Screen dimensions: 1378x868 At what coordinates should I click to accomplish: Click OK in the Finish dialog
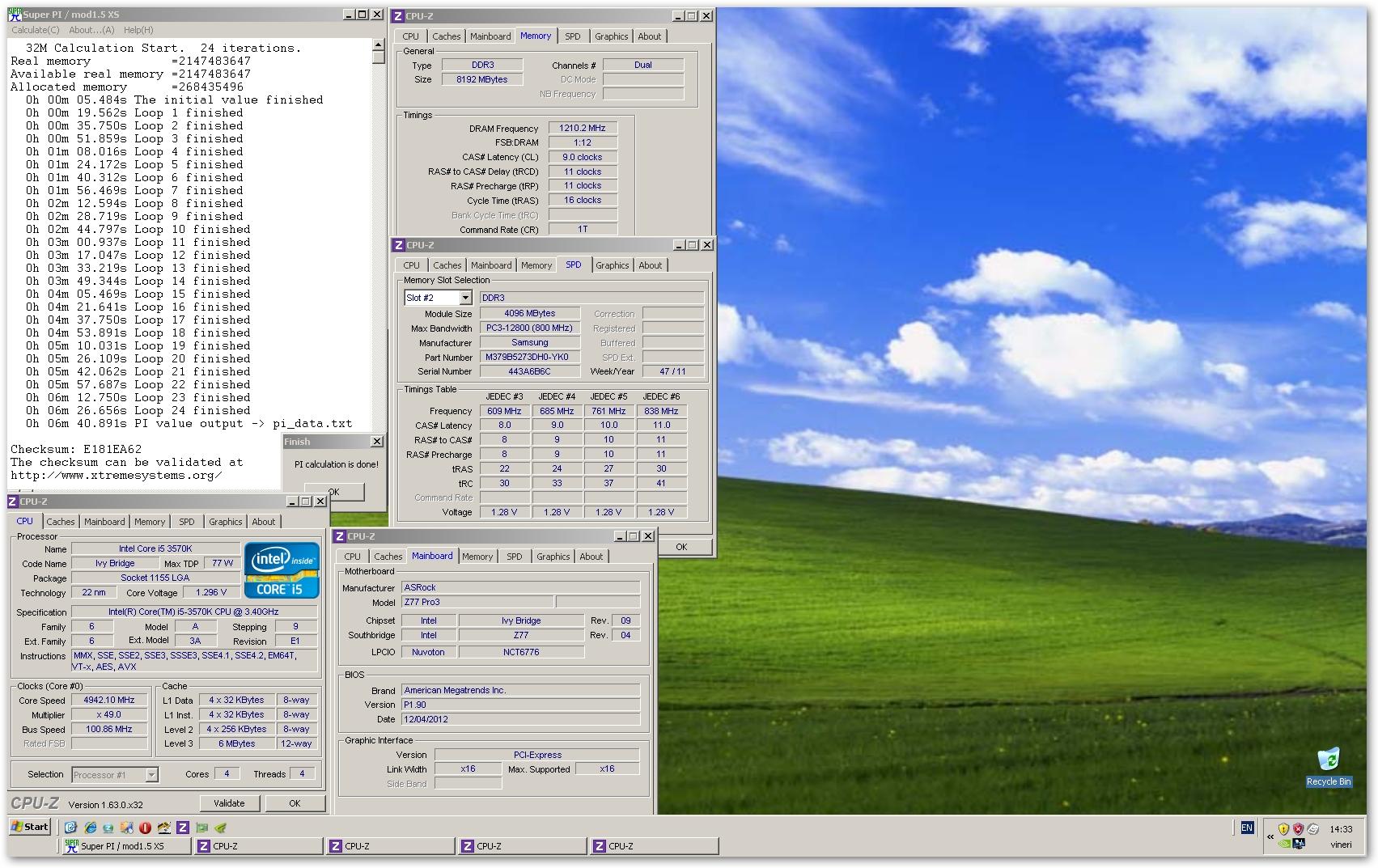334,491
